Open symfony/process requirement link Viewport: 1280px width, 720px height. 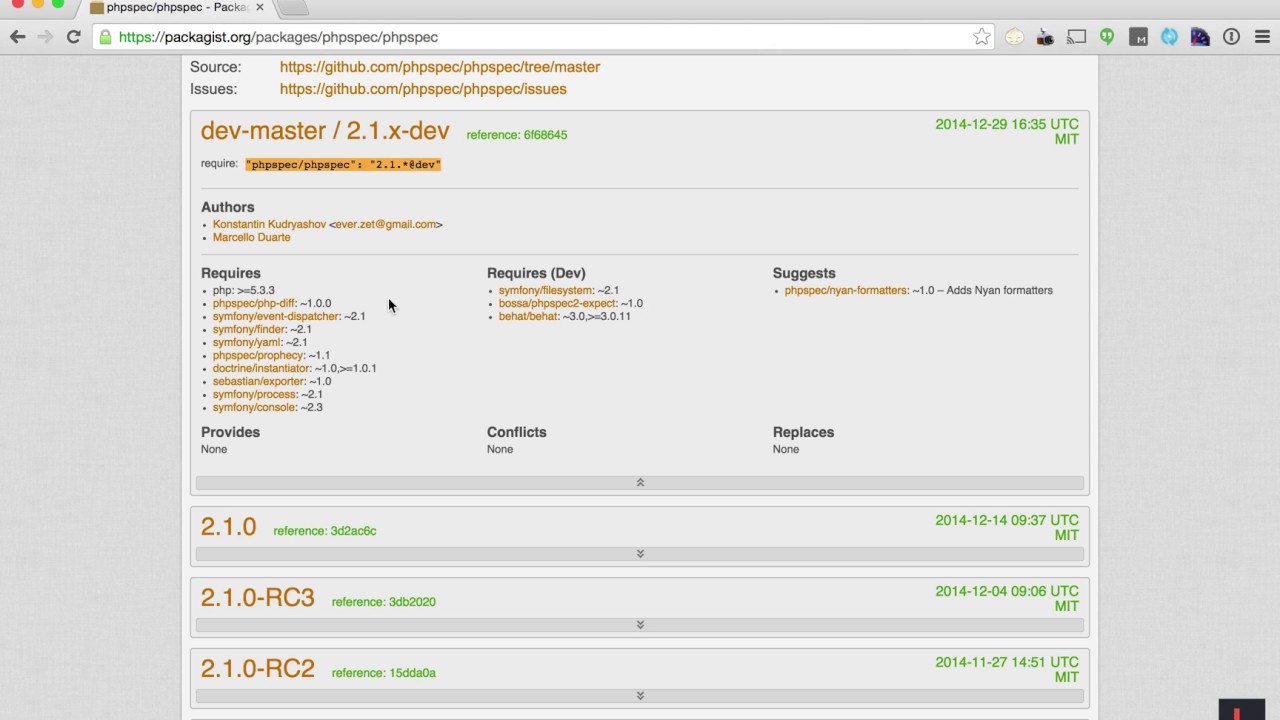click(x=254, y=394)
